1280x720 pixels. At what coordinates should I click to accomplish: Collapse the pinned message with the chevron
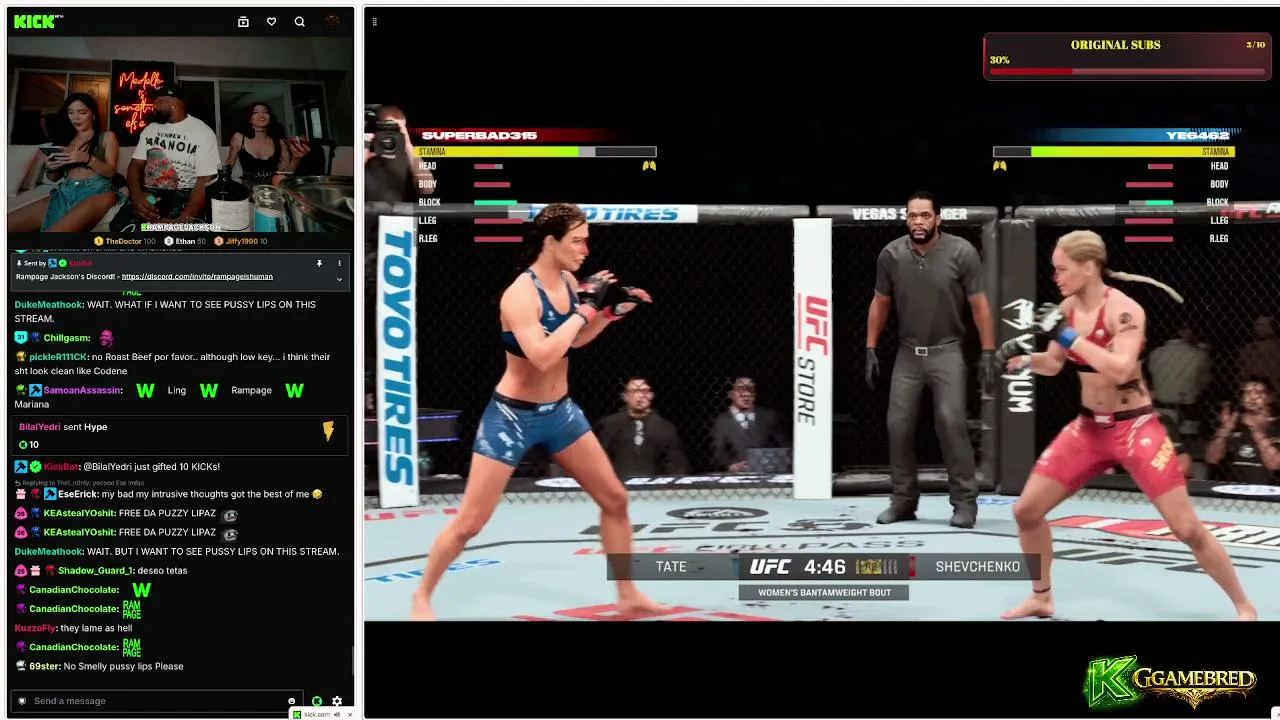coord(339,279)
